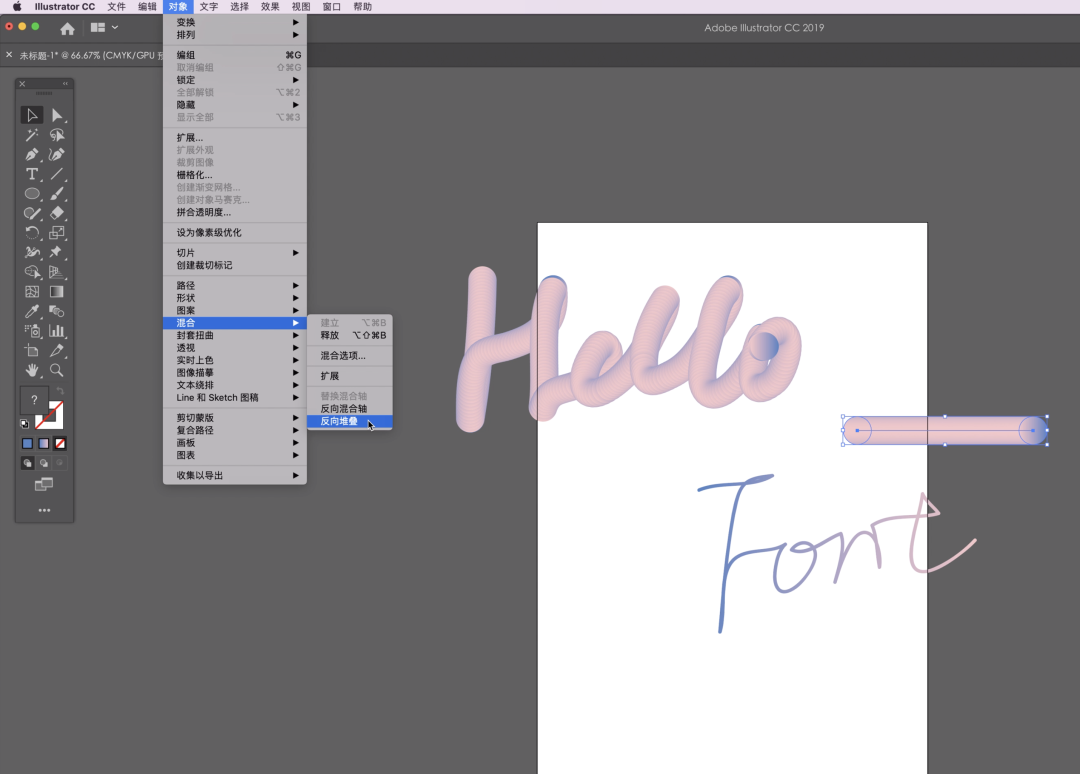Select the Direct Selection tool
1080x774 pixels.
[x=57, y=115]
